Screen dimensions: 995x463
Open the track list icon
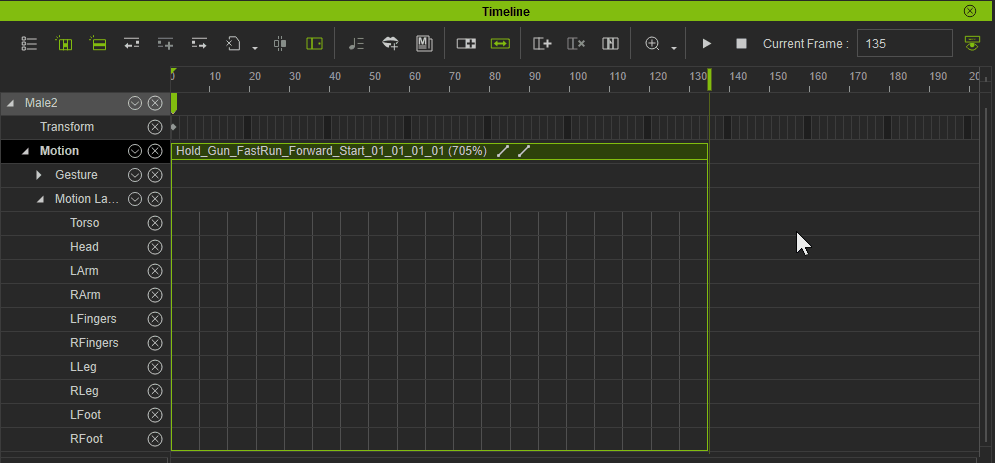29,43
